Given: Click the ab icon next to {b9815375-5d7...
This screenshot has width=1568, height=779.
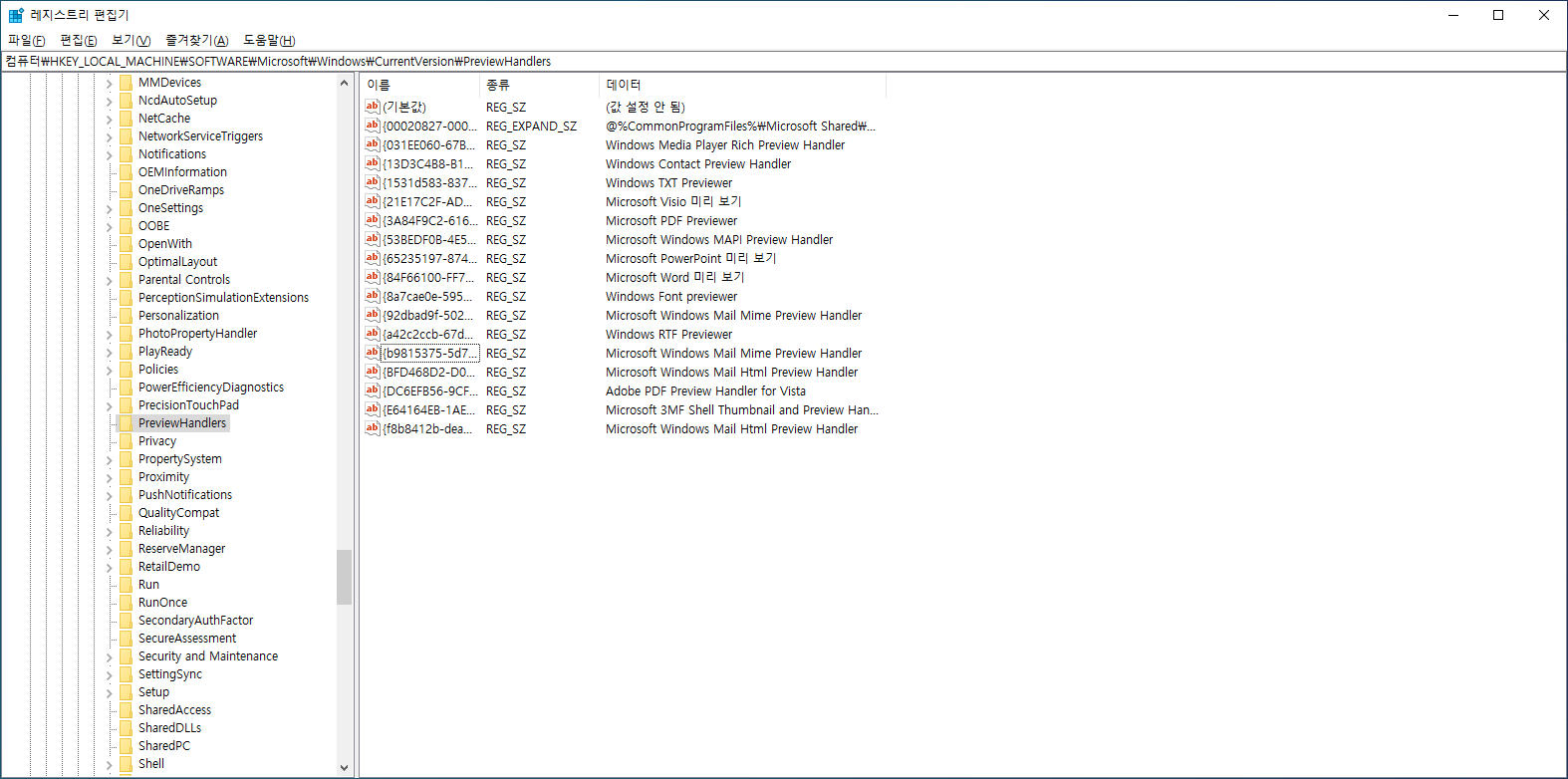Looking at the screenshot, I should tap(373, 353).
